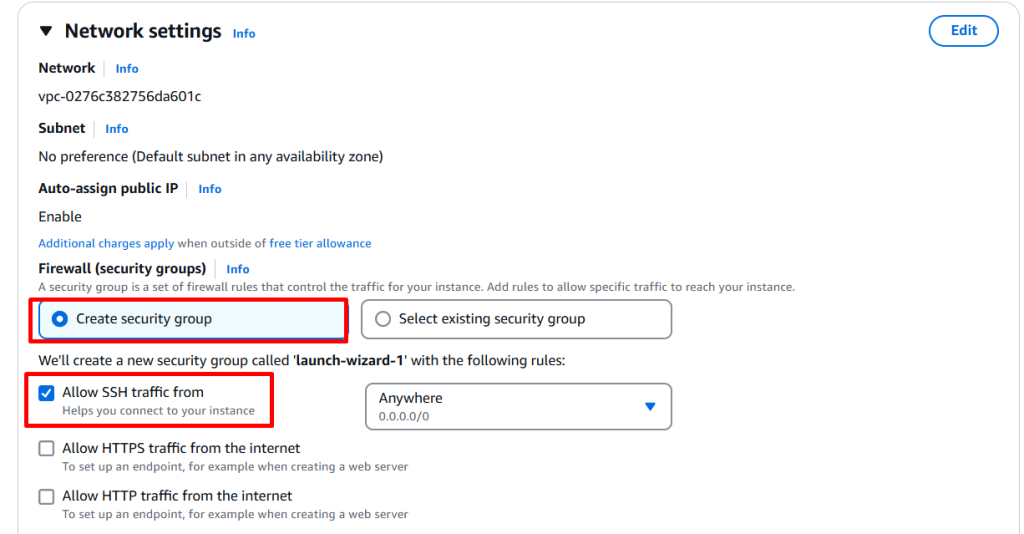Click the Allow SSH traffic from label
Screen dimensions: 1024x534
133,393
